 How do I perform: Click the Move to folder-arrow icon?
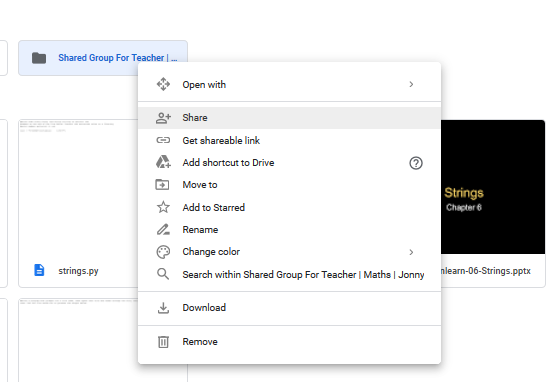pyautogui.click(x=162, y=185)
